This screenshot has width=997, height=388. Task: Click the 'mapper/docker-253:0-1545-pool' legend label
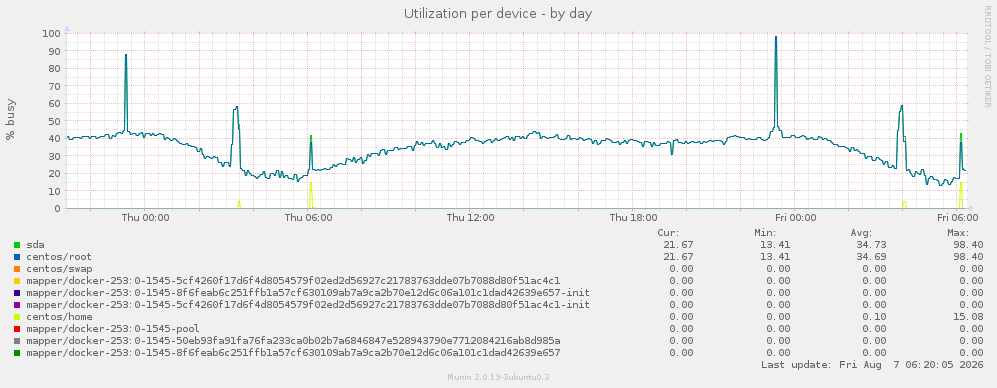coord(113,329)
